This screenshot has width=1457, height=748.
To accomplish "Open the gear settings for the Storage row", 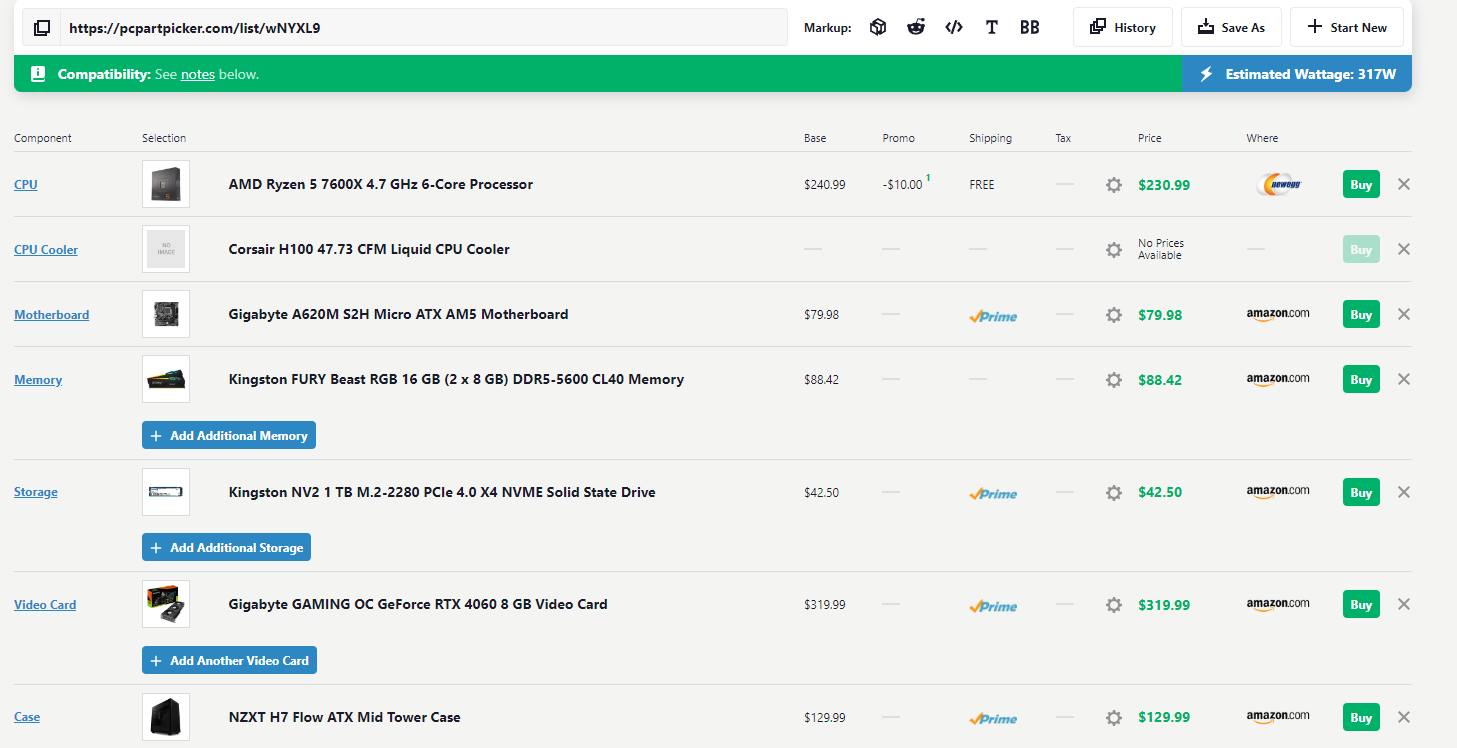I will click(x=1114, y=493).
